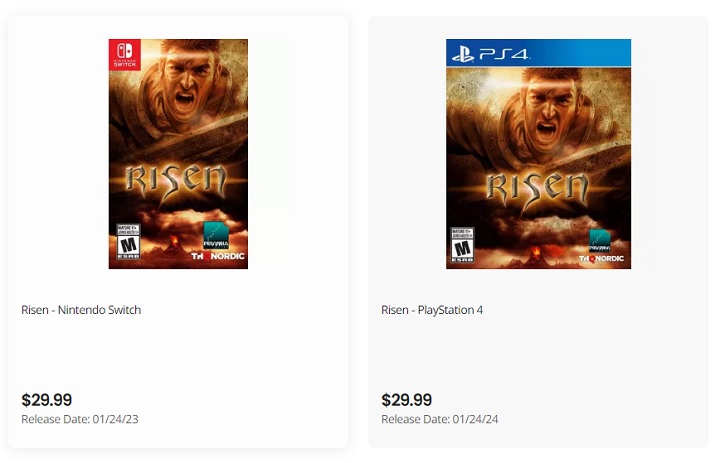The image size is (720, 463).
Task: Click the $29.99 price for the Switch version
Action: 46,400
